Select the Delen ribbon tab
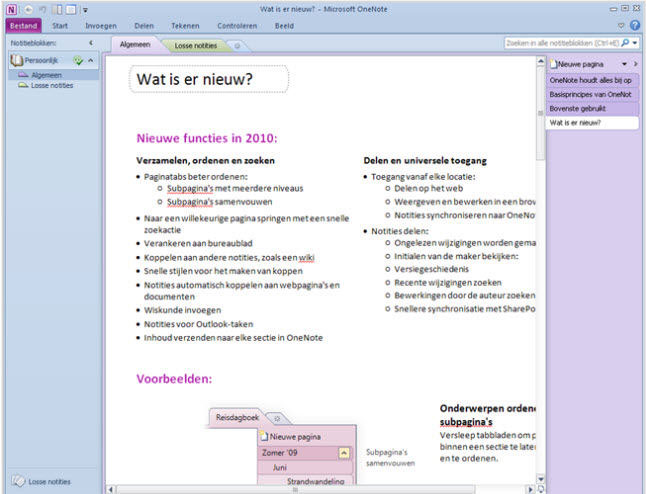Screen dimensions: 646x494 pos(144,26)
